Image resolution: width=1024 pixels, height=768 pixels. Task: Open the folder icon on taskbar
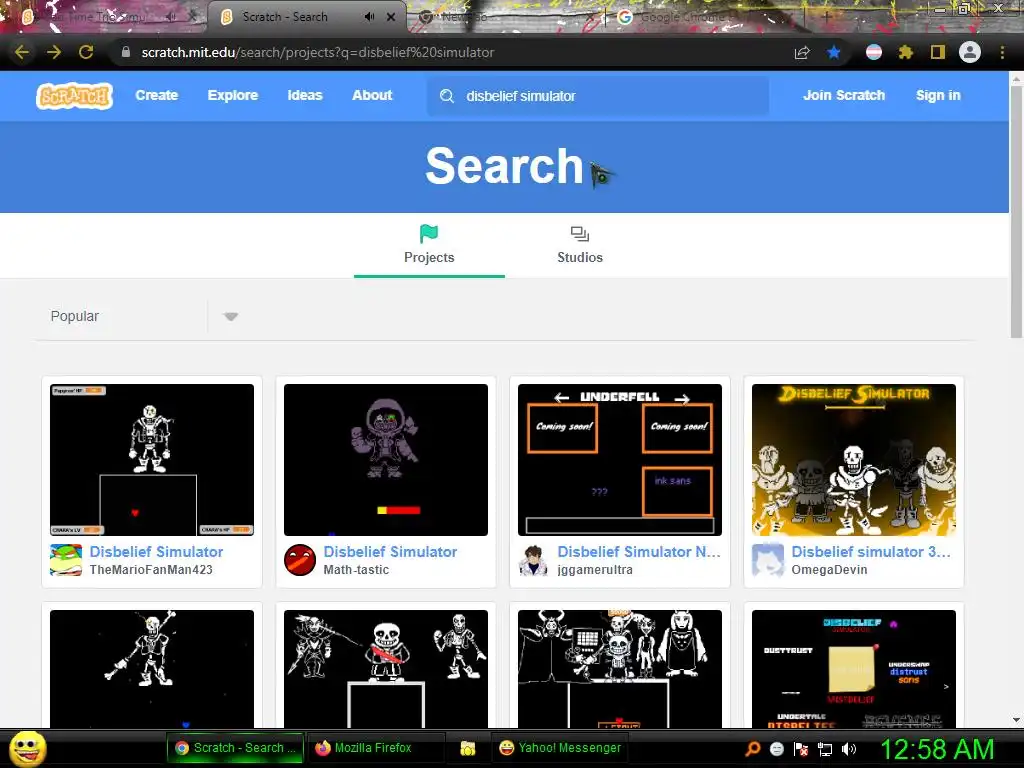tap(468, 748)
